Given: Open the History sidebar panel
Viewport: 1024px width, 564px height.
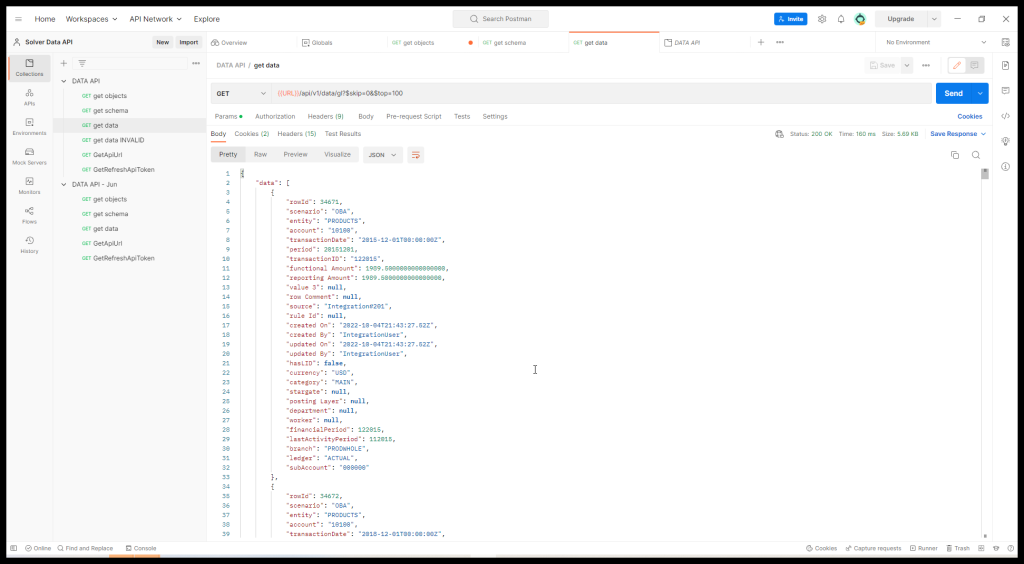Looking at the screenshot, I should click(29, 244).
